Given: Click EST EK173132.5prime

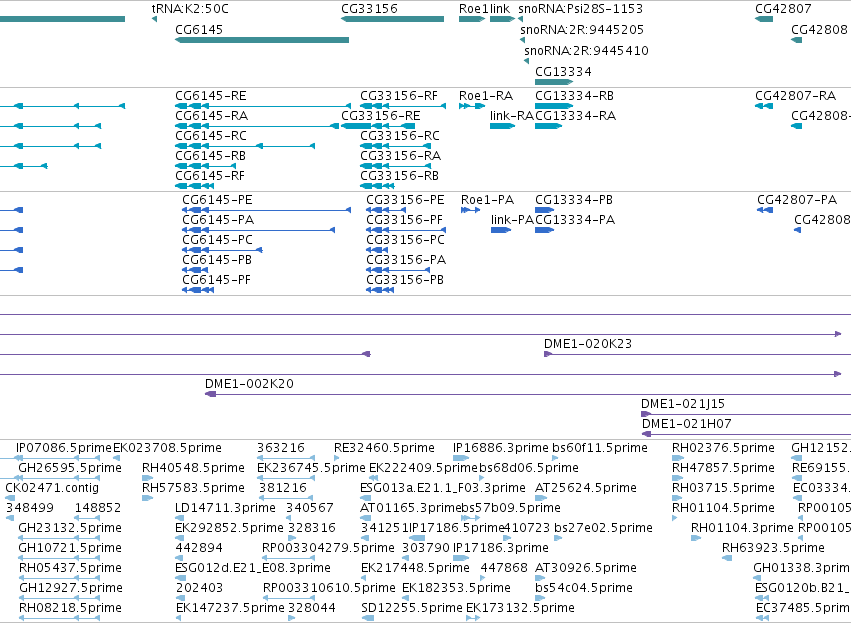Looking at the screenshot, I should point(520,608).
